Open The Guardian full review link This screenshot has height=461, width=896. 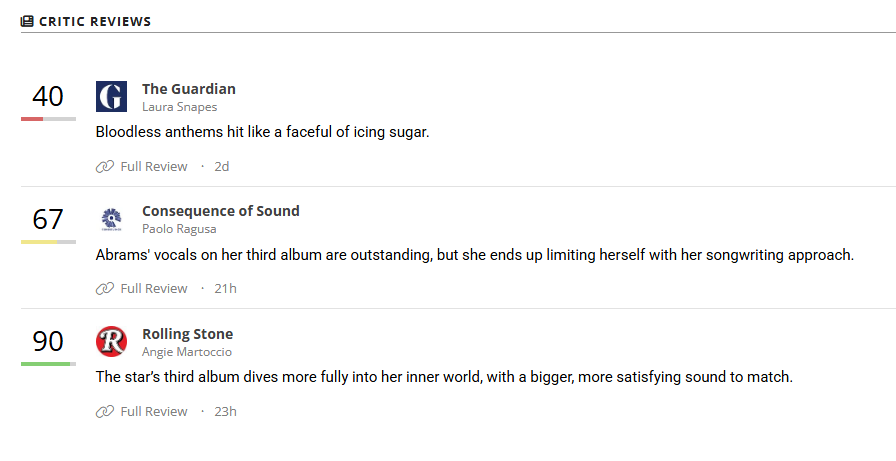coord(154,167)
